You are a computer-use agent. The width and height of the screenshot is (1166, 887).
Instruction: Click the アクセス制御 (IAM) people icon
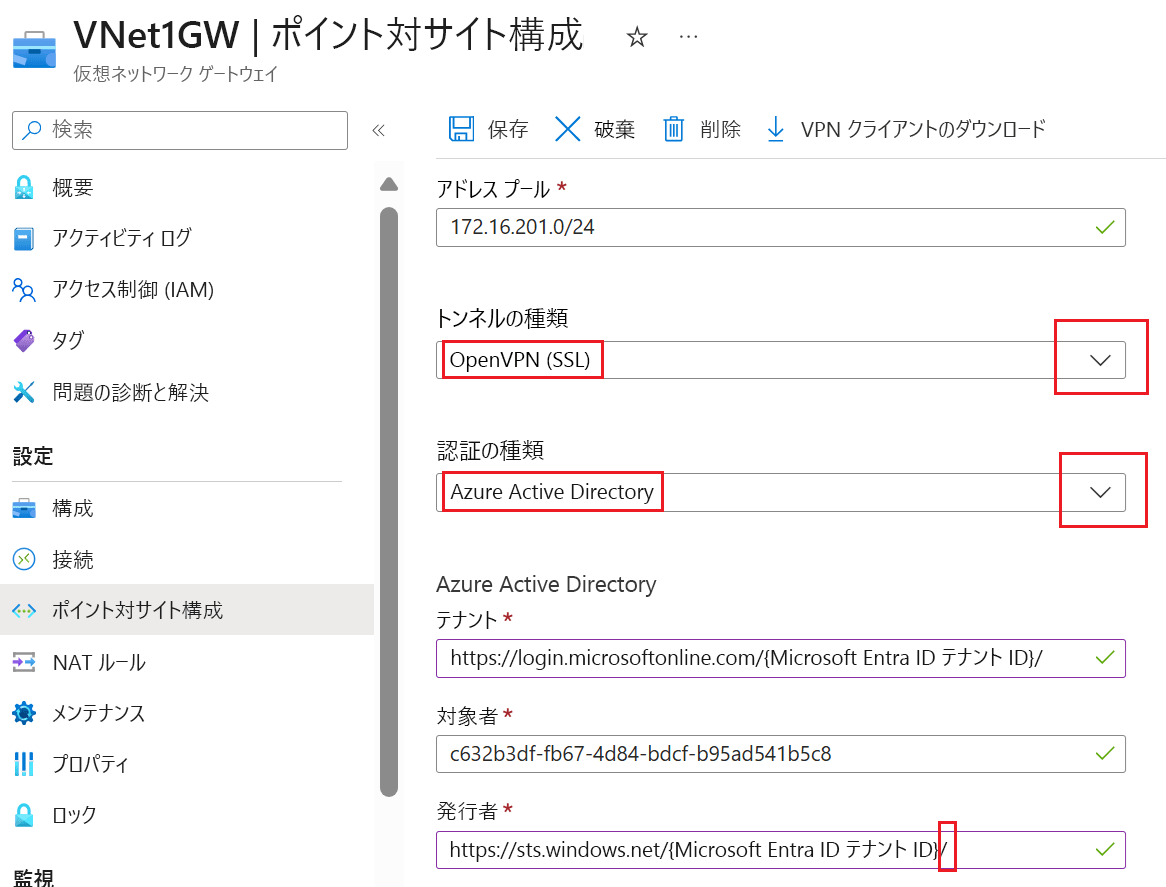(x=24, y=289)
